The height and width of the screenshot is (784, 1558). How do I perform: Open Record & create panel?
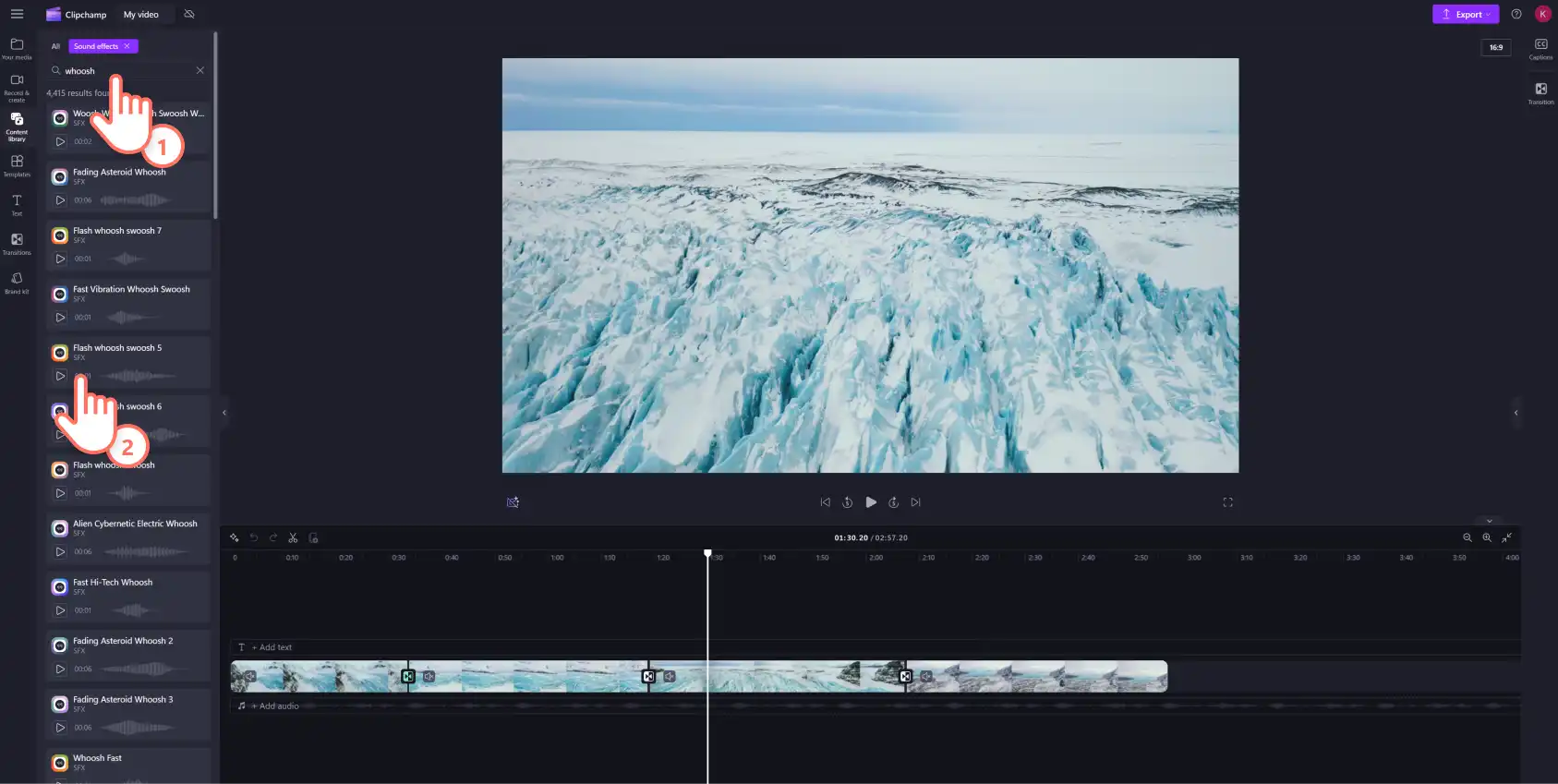(x=17, y=88)
